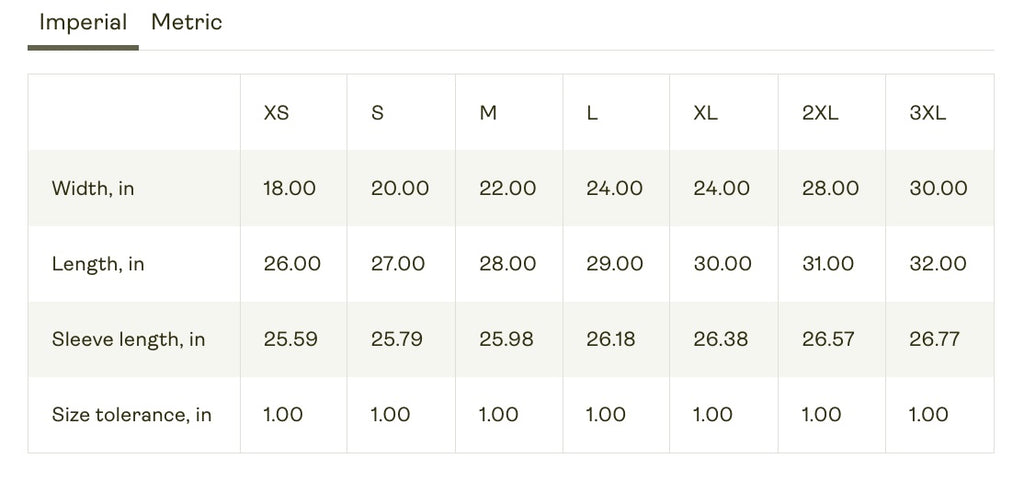1024x493 pixels.
Task: Select the Sleeve length, in row label
Action: tap(128, 339)
